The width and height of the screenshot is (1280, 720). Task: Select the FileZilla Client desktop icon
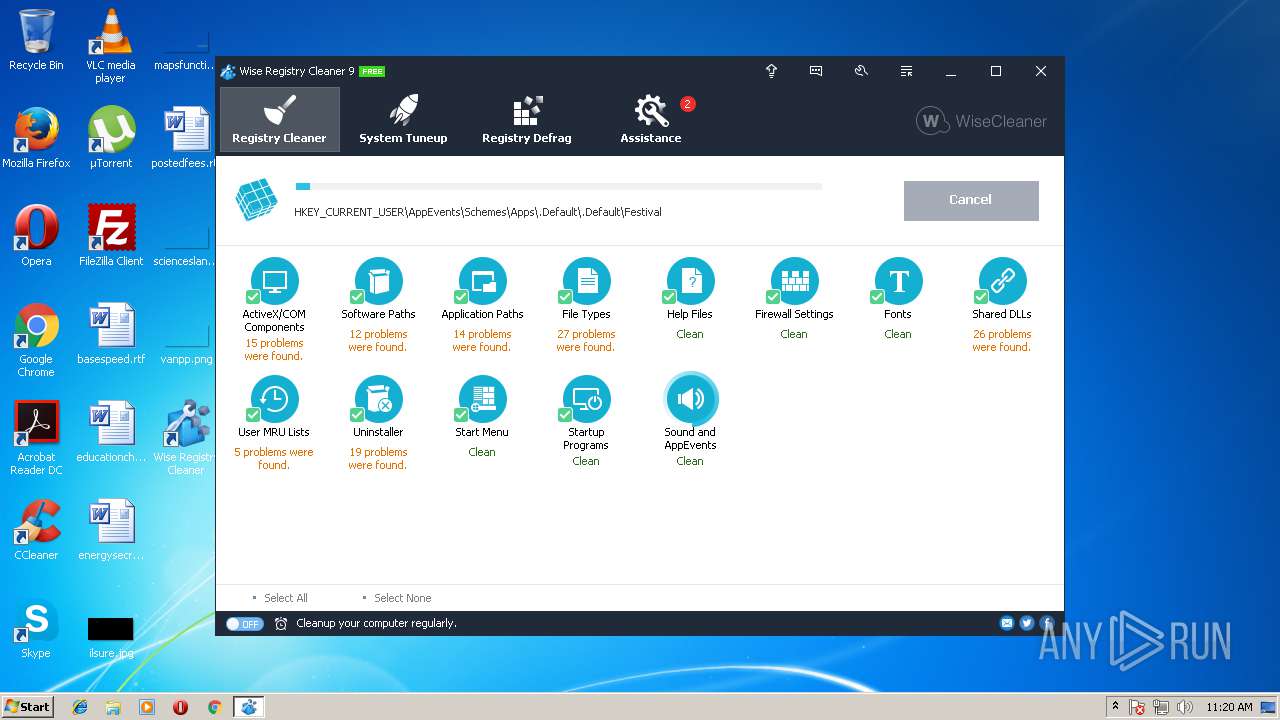pos(111,236)
